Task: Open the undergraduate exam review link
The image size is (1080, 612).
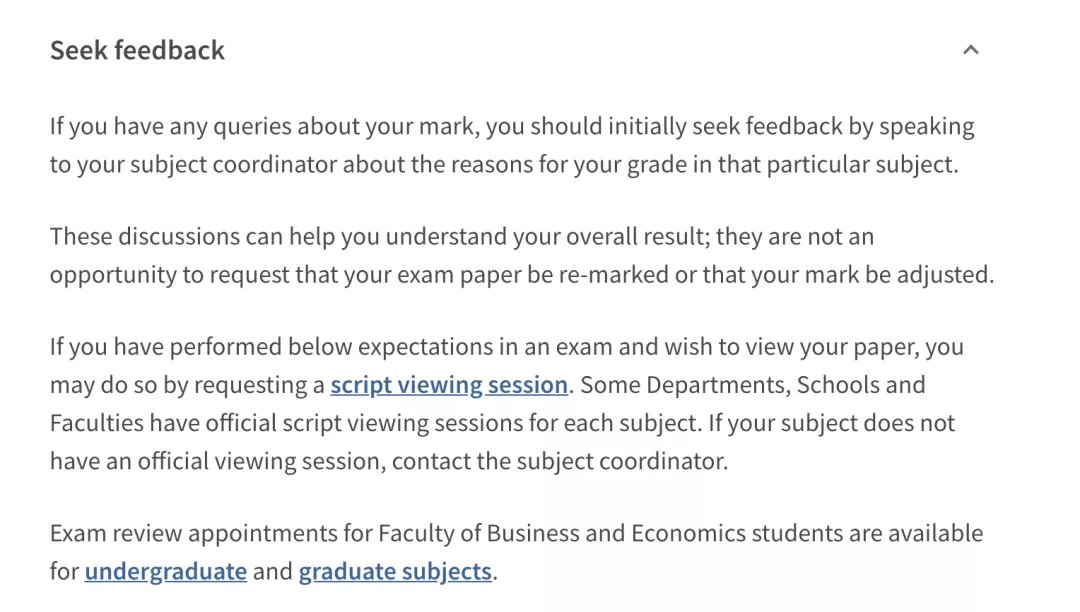Action: coord(165,571)
